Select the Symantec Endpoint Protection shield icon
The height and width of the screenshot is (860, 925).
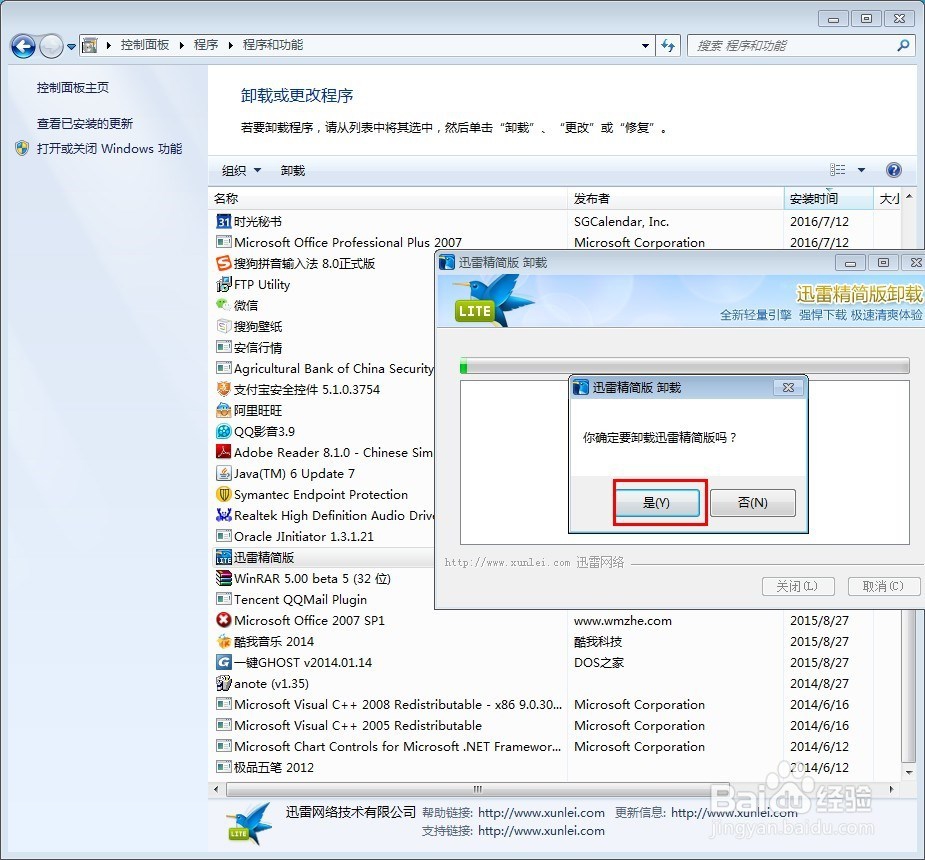click(224, 494)
